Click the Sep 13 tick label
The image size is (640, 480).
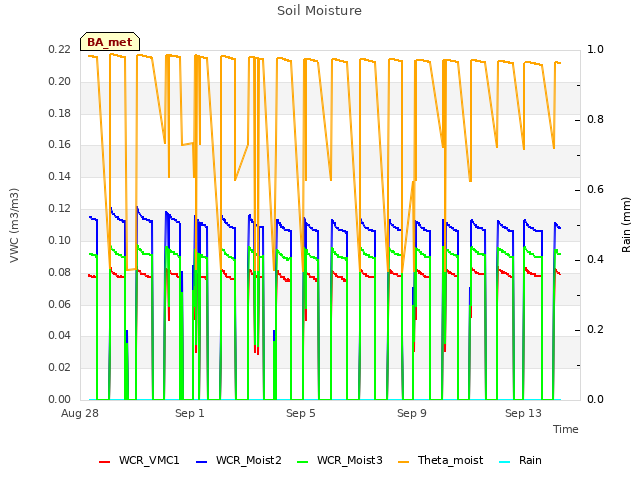pyautogui.click(x=523, y=413)
